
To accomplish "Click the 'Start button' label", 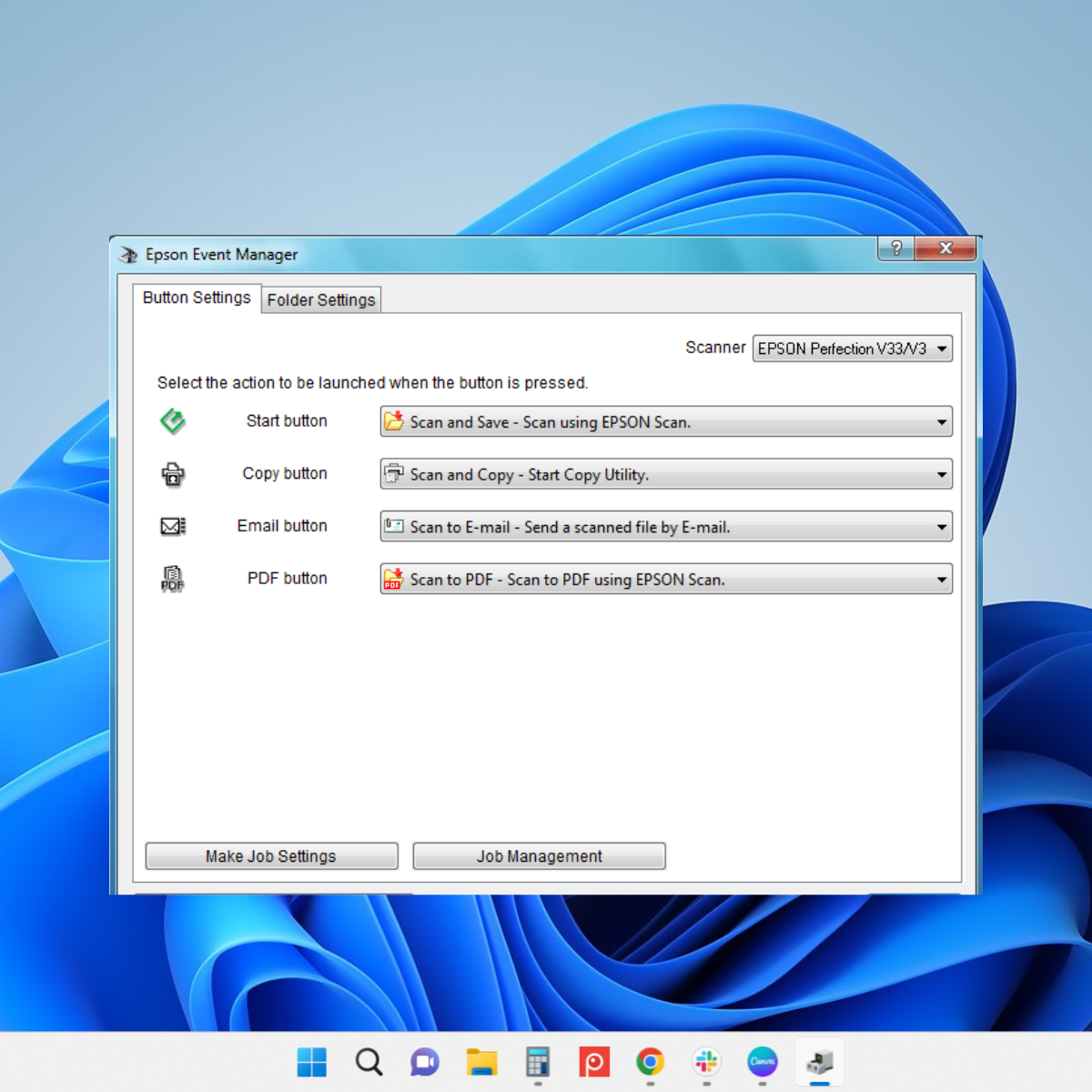I will tap(287, 421).
